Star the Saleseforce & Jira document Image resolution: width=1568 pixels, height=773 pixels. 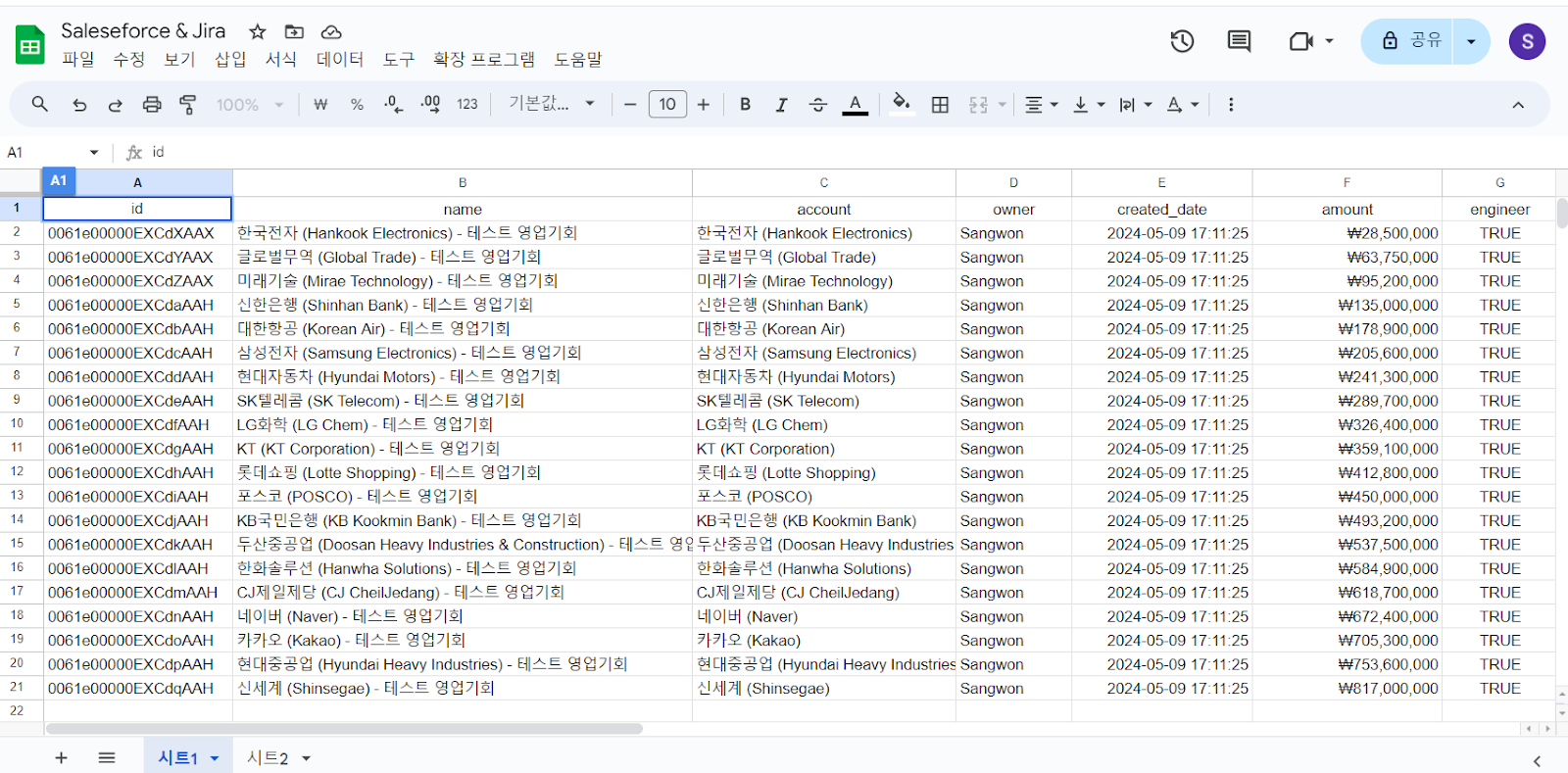(x=258, y=32)
